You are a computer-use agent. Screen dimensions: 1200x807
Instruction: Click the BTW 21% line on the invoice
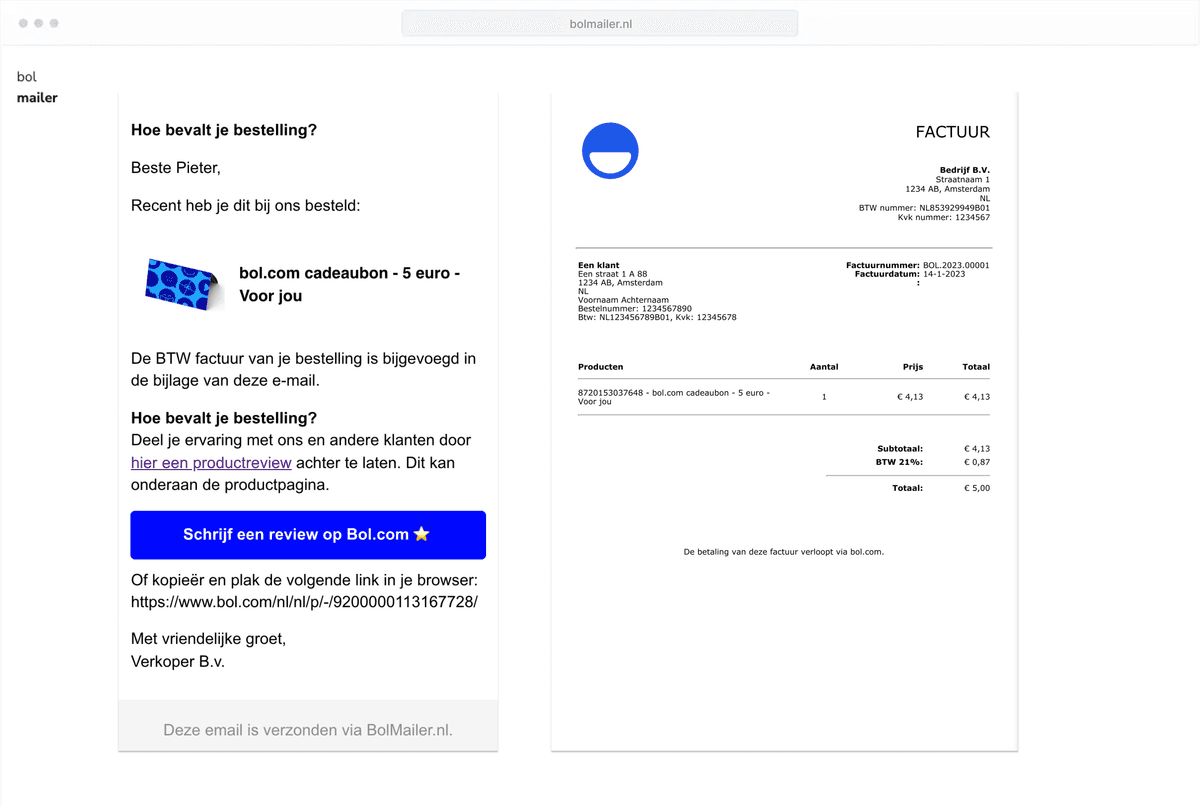920,462
